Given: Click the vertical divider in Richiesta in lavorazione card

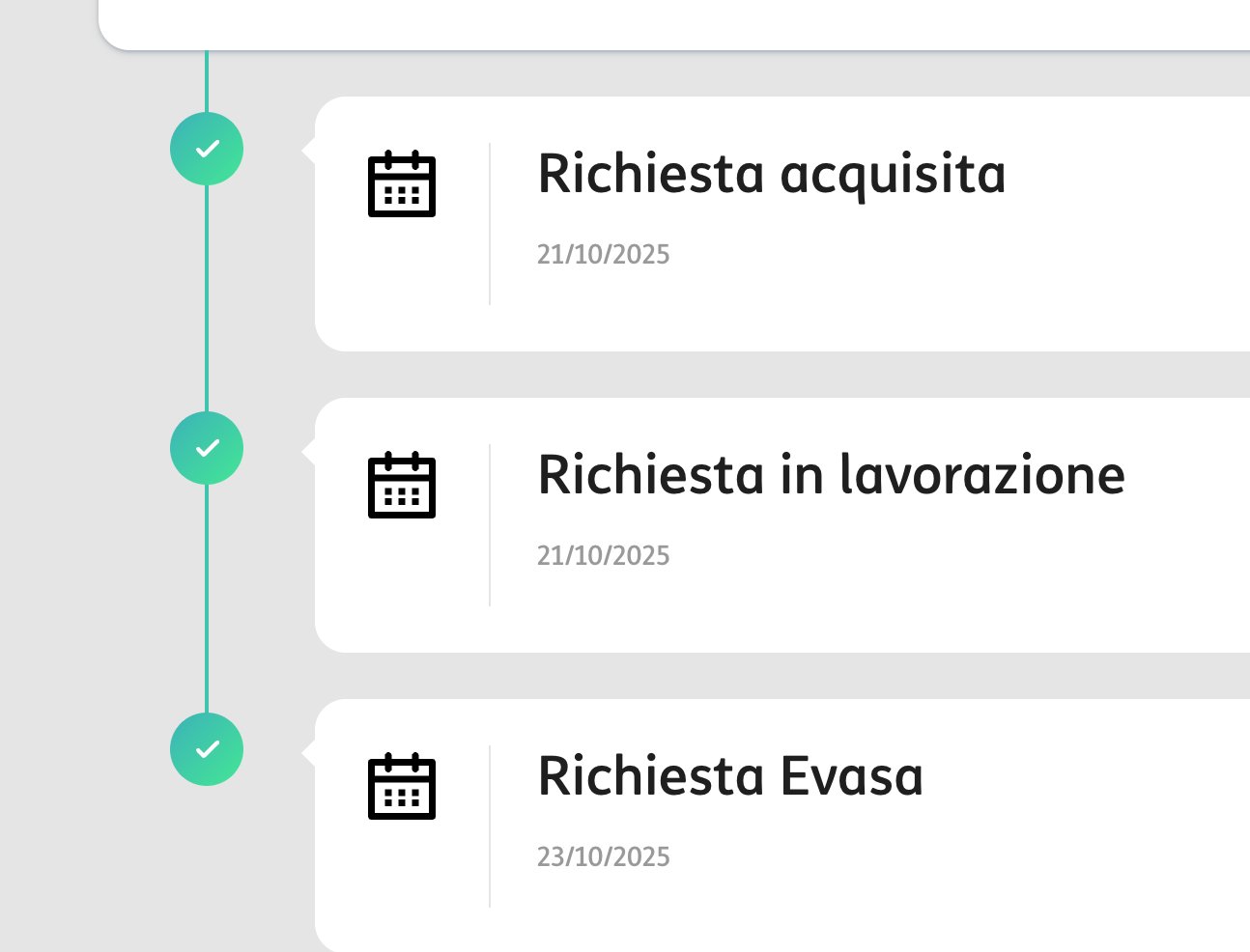Looking at the screenshot, I should (x=490, y=525).
